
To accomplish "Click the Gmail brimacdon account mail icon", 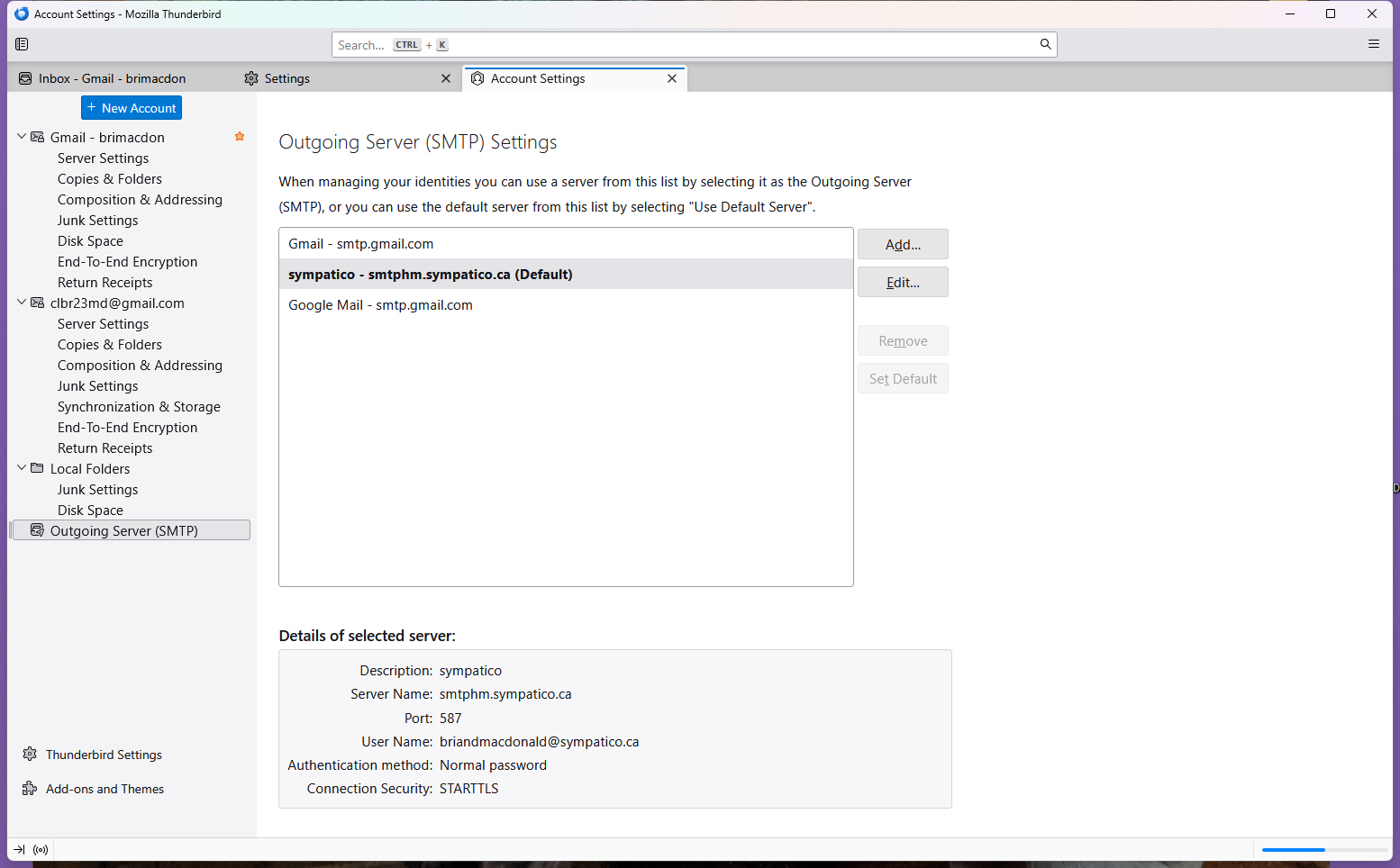I will click(38, 137).
